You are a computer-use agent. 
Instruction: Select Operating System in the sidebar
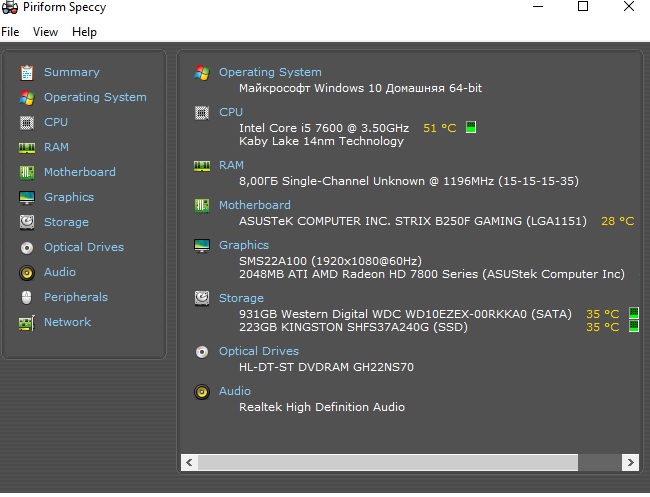pyautogui.click(x=95, y=97)
